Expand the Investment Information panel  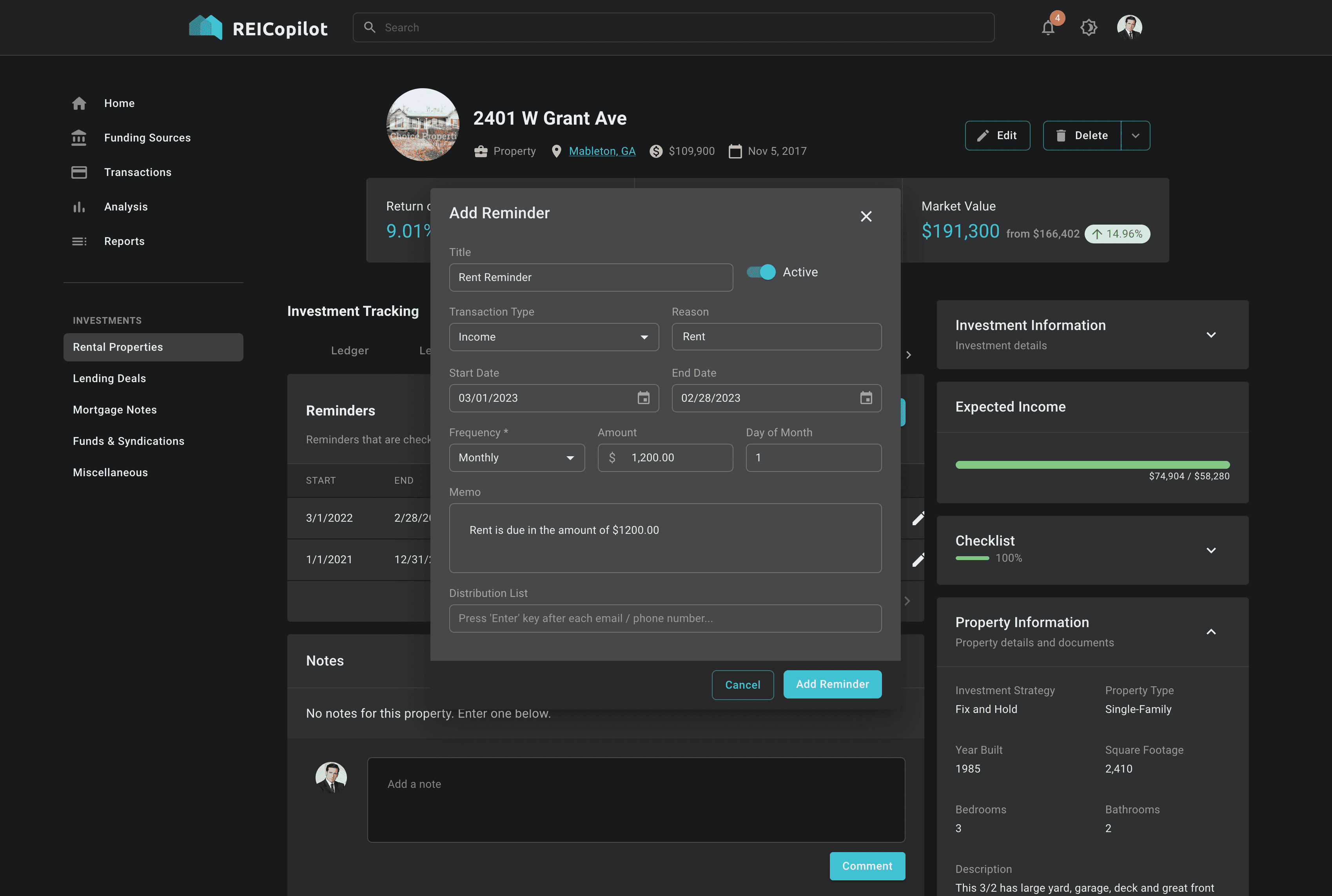1210,335
